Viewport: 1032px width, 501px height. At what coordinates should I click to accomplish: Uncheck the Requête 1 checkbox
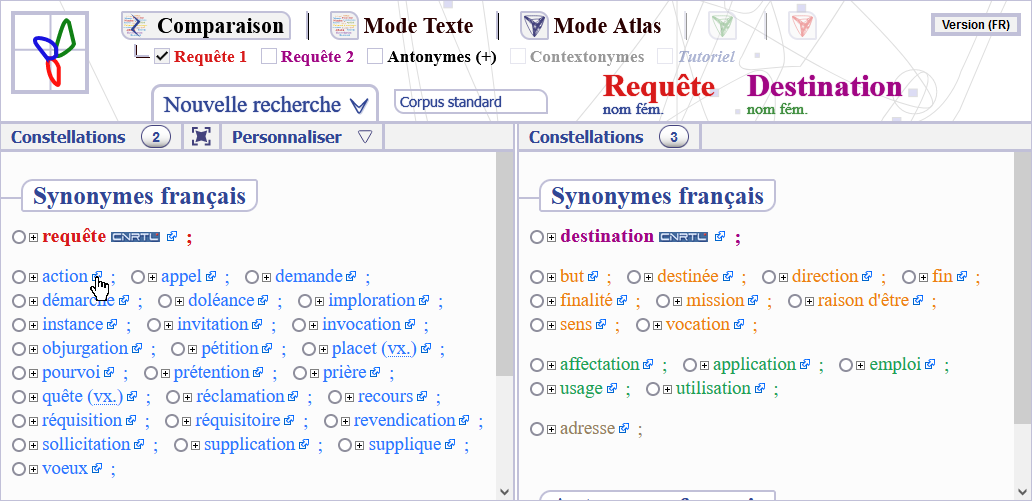(162, 57)
